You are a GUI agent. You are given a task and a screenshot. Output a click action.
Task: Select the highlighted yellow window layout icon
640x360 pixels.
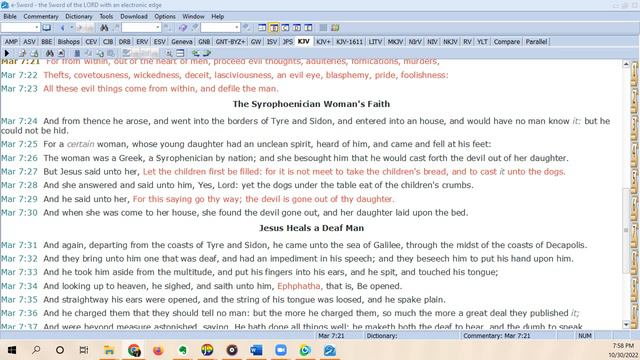[x=274, y=28]
